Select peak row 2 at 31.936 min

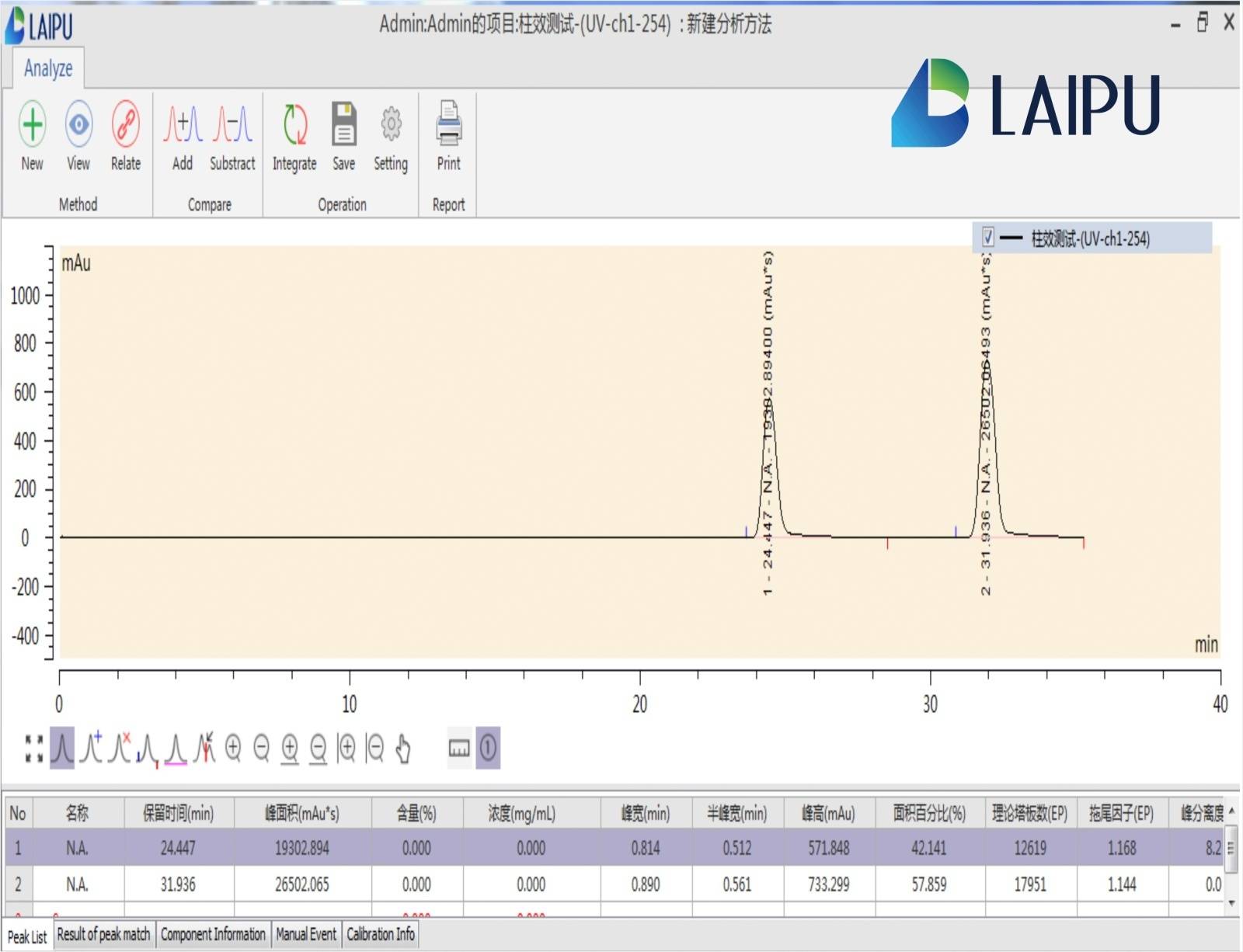[178, 884]
